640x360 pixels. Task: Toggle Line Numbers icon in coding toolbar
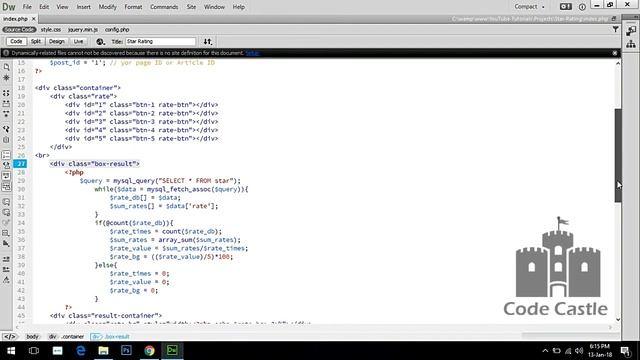pyautogui.click(x=6, y=155)
